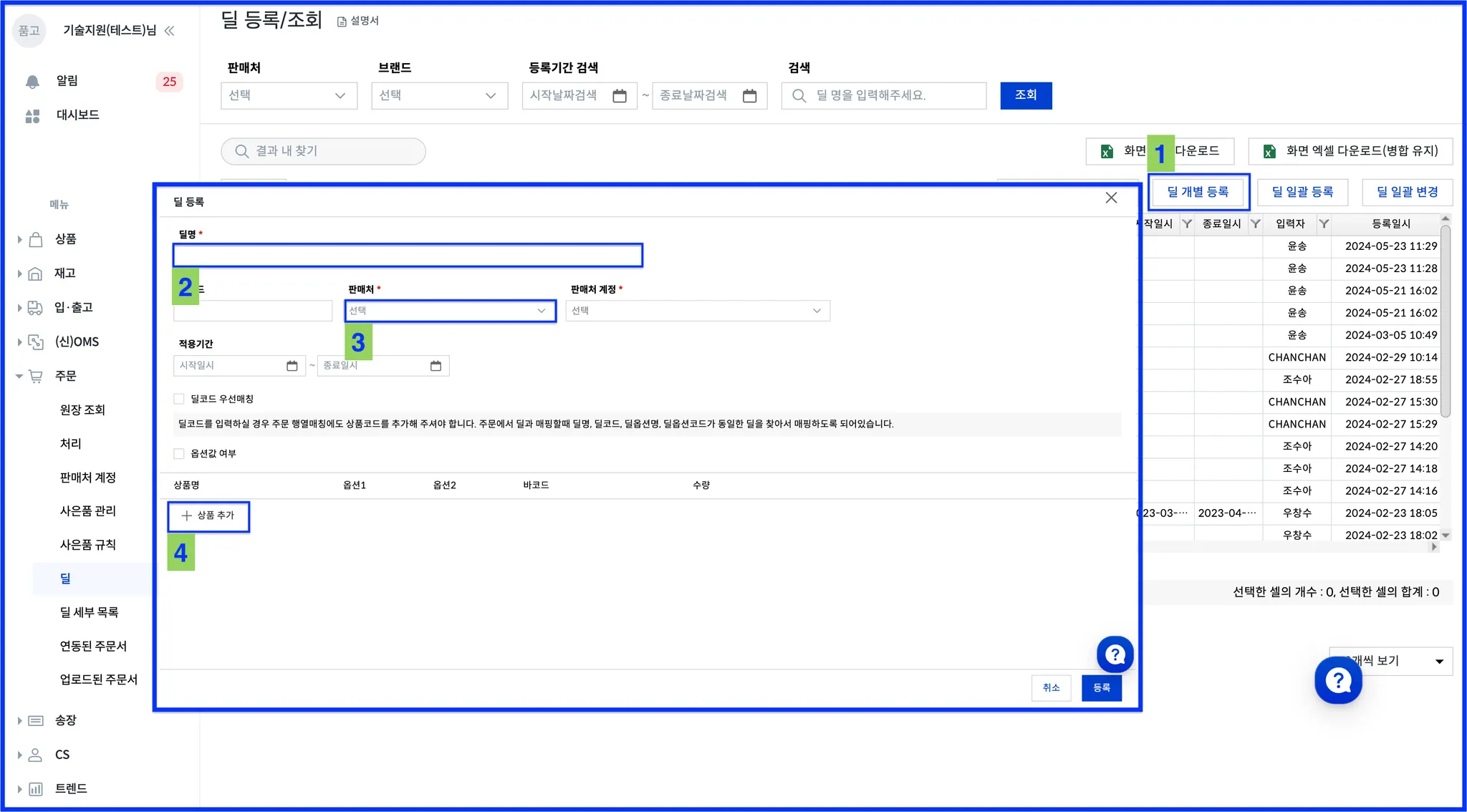Open calendar for 종료날짜검색 field
The image size is (1467, 812).
(x=749, y=96)
